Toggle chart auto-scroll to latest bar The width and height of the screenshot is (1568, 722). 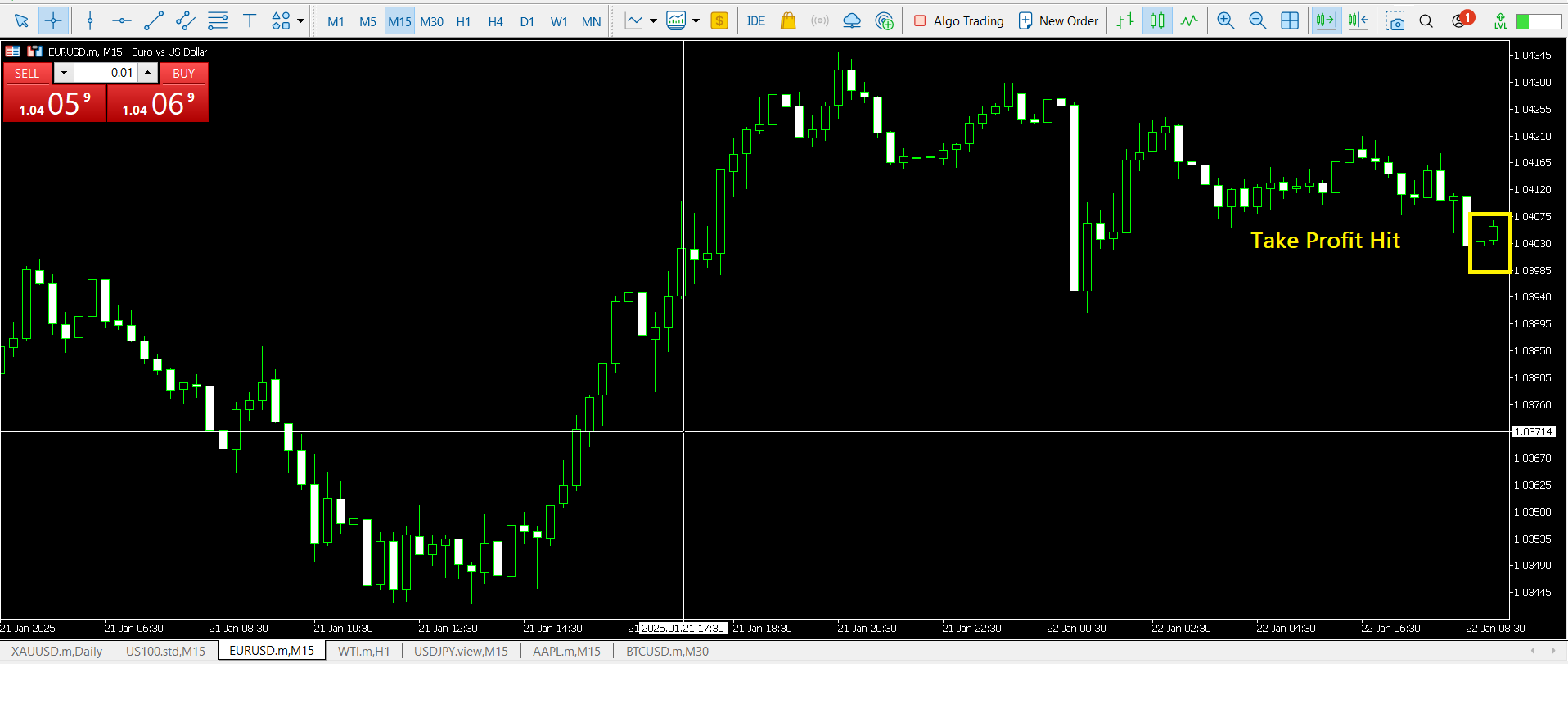click(x=1325, y=21)
